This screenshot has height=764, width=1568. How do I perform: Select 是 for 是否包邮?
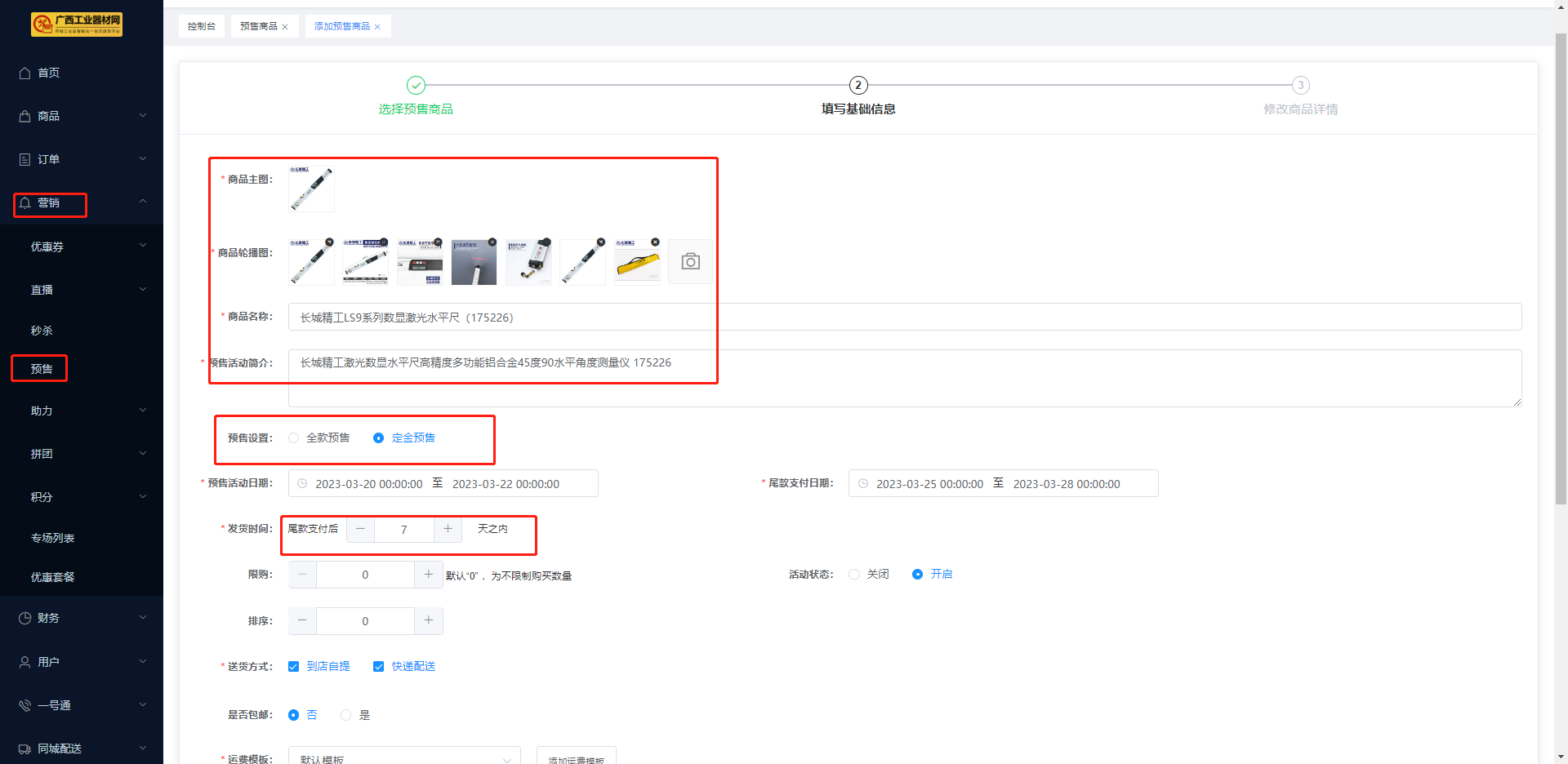(346, 715)
